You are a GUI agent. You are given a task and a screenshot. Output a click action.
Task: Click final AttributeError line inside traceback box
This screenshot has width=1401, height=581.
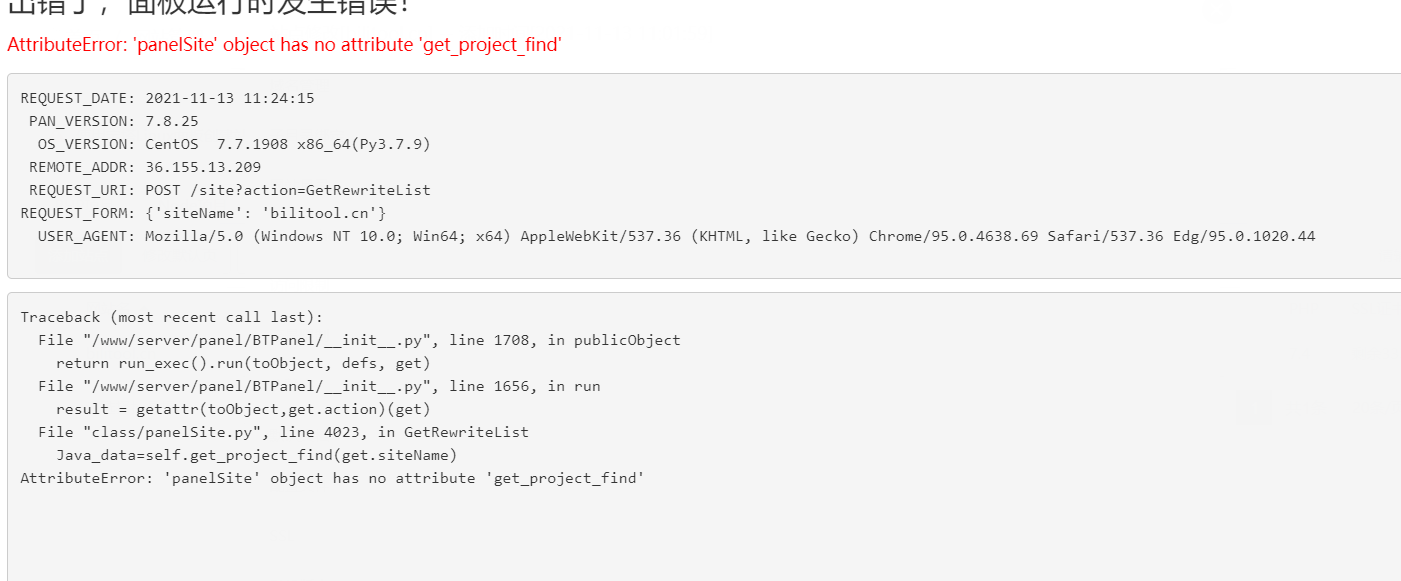pos(332,478)
